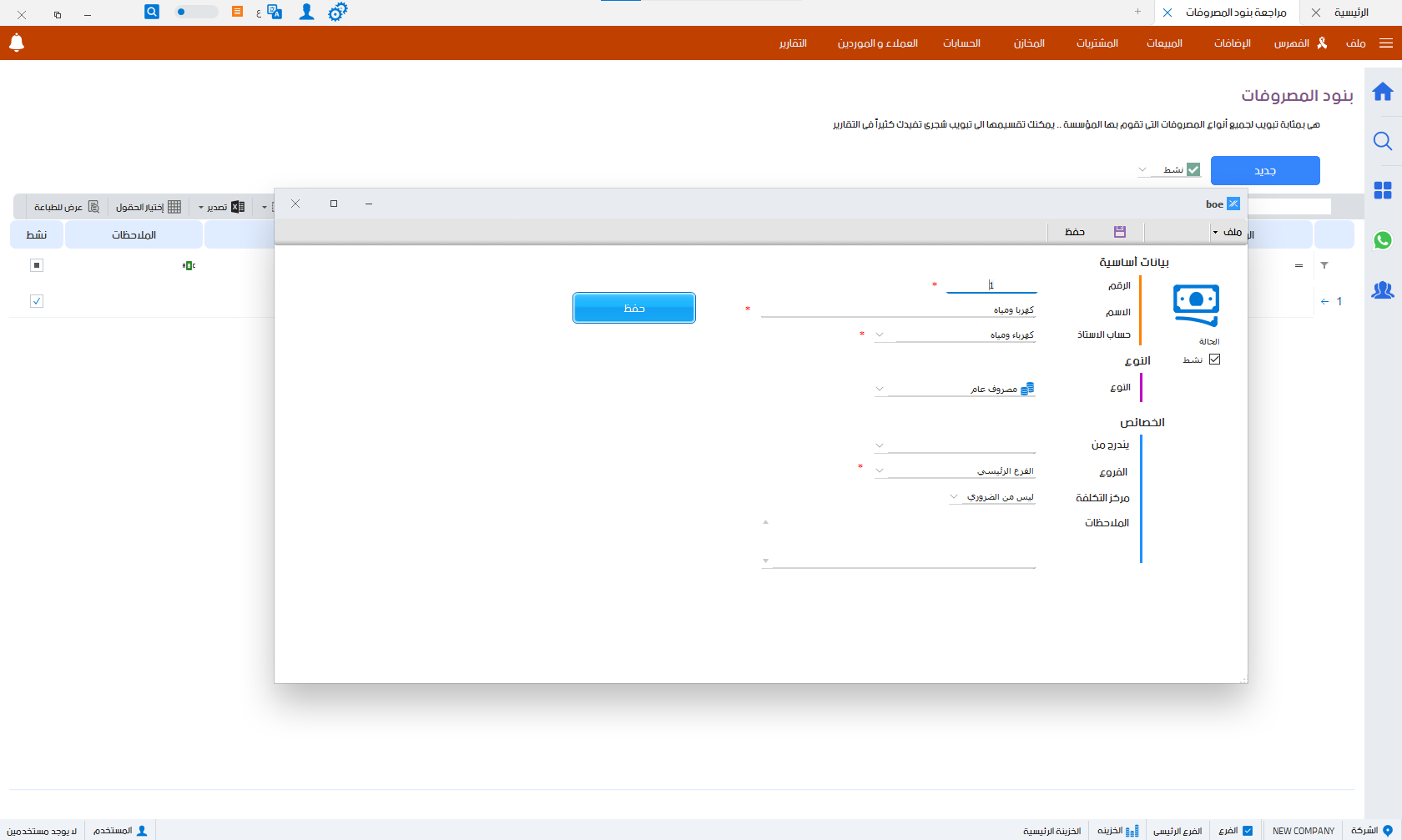Open the المشتريات menu
This screenshot has width=1402, height=840.
1097,43
